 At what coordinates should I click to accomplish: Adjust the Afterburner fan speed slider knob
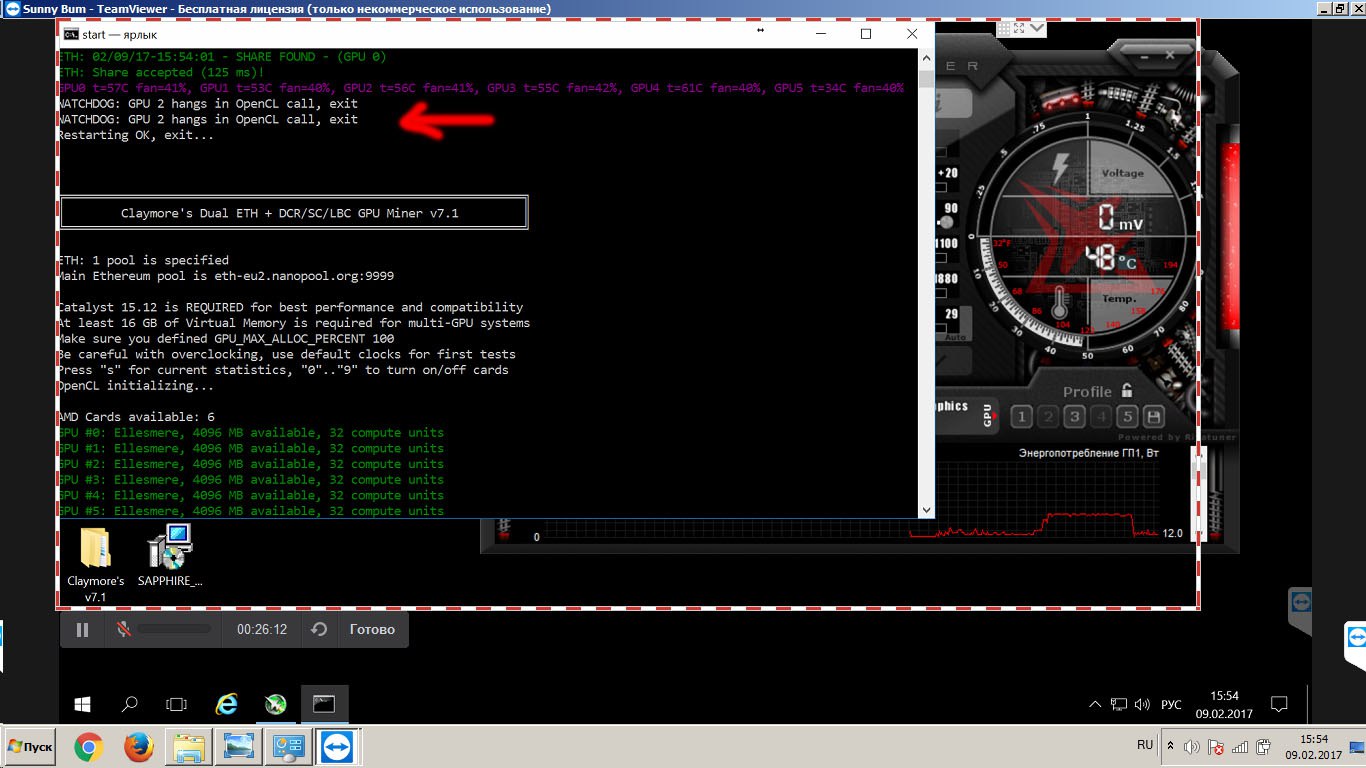[948, 222]
